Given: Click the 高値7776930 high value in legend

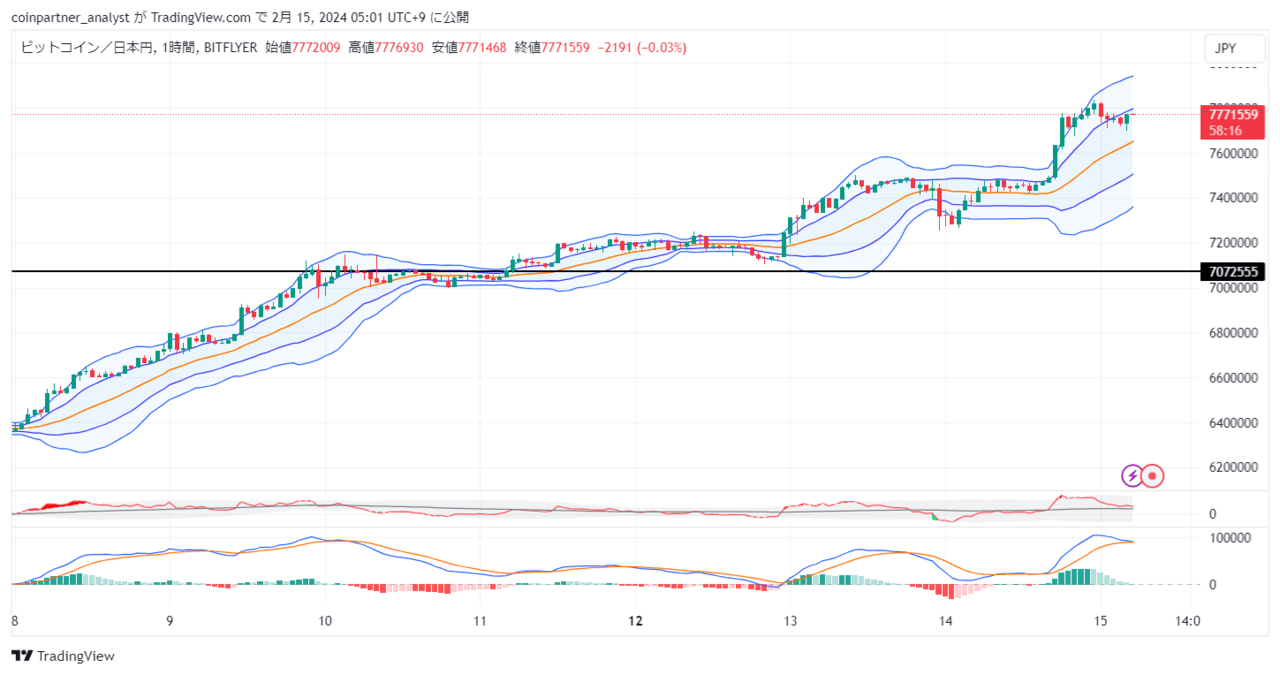Looking at the screenshot, I should pyautogui.click(x=386, y=47).
